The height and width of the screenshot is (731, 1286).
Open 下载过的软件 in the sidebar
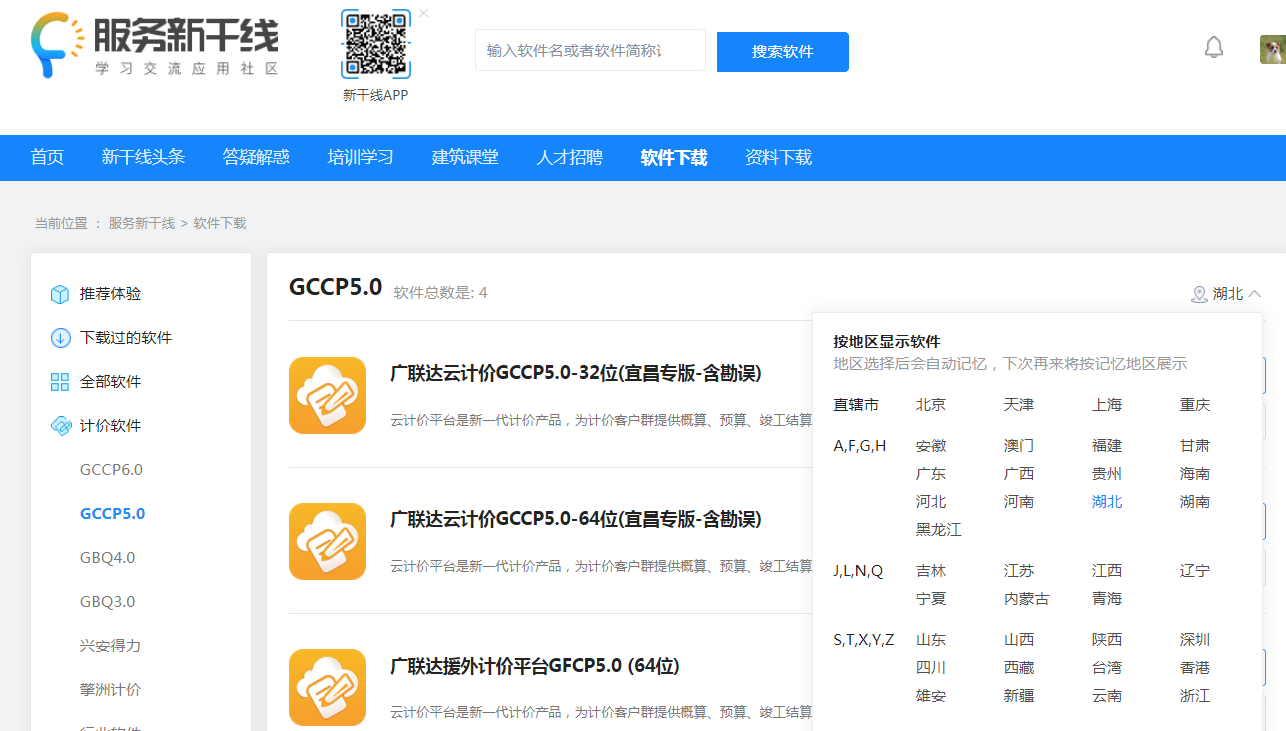point(126,338)
